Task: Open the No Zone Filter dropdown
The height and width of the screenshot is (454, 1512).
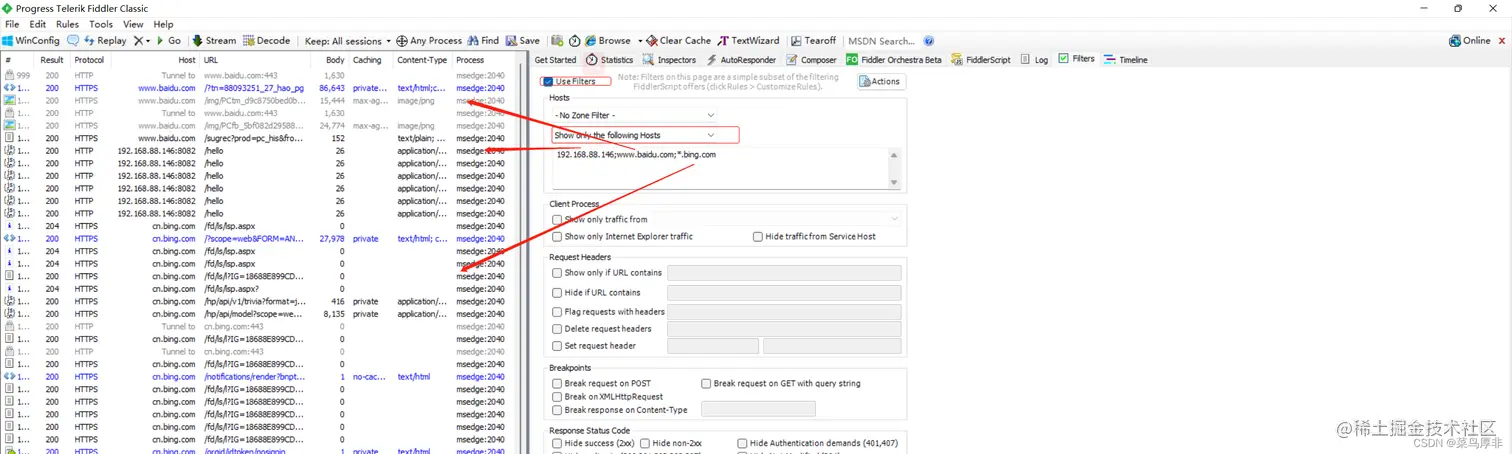Action: click(x=635, y=116)
